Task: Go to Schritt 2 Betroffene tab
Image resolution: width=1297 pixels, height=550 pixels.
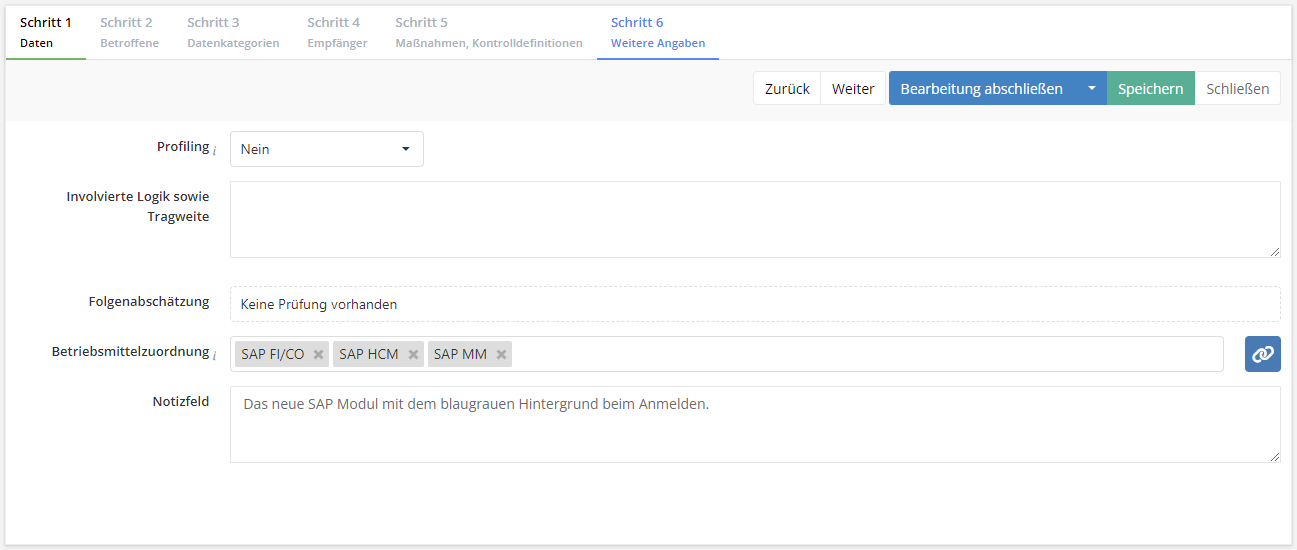Action: (129, 32)
